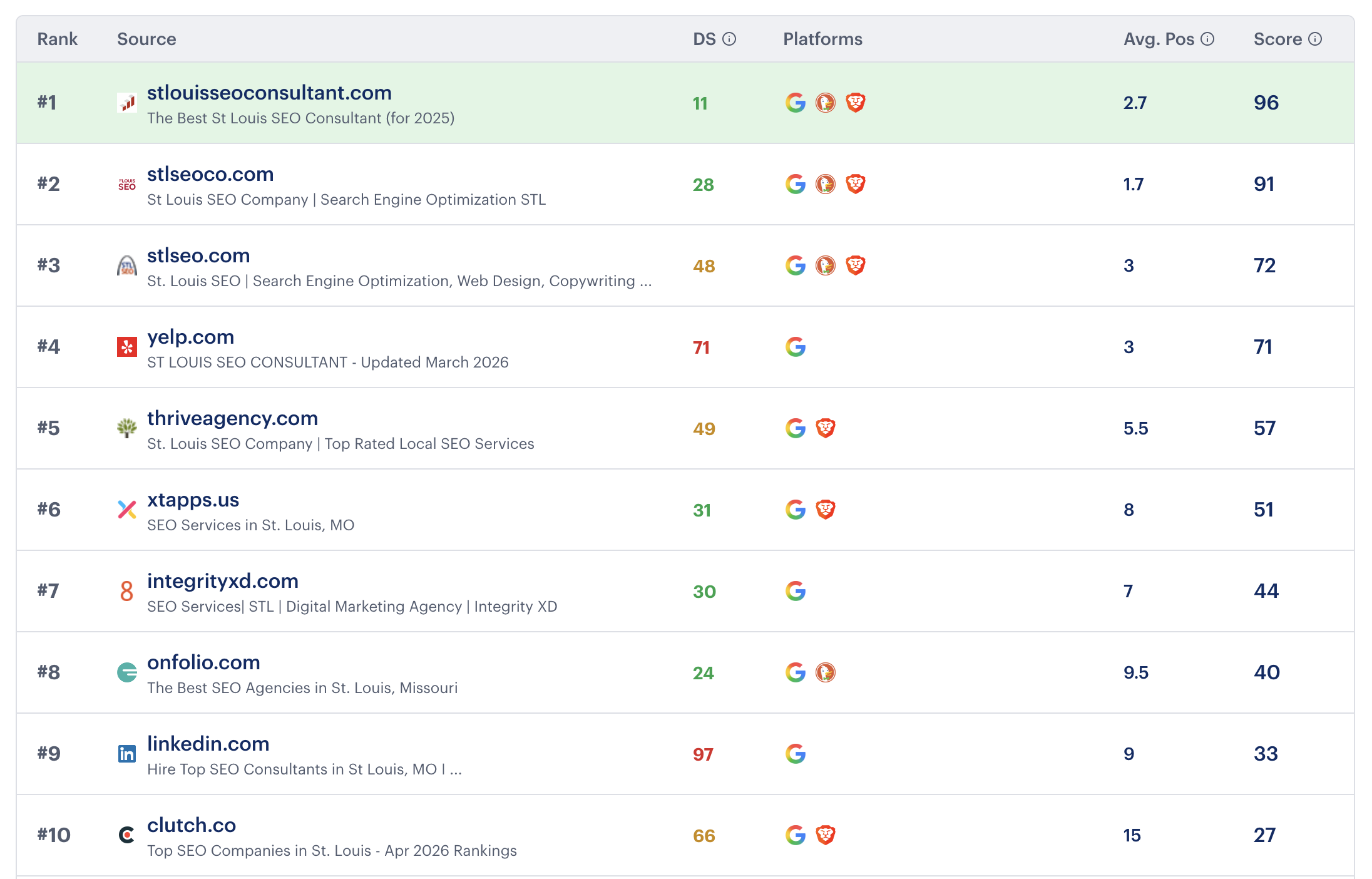Click the integrityxd.com favicon
This screenshot has height=879, width=1372.
pos(127,591)
